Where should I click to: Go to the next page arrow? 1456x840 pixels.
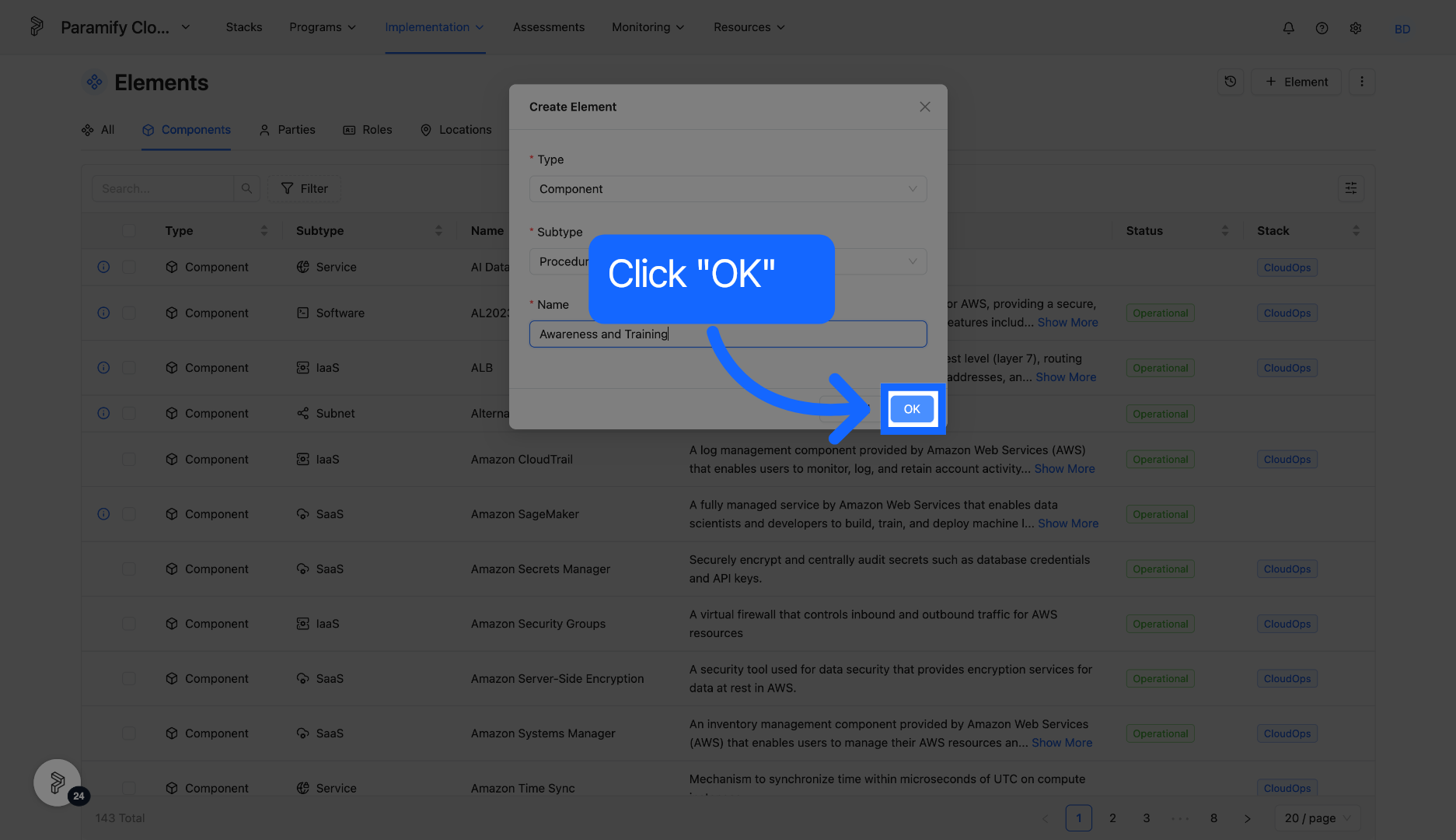click(x=1248, y=818)
